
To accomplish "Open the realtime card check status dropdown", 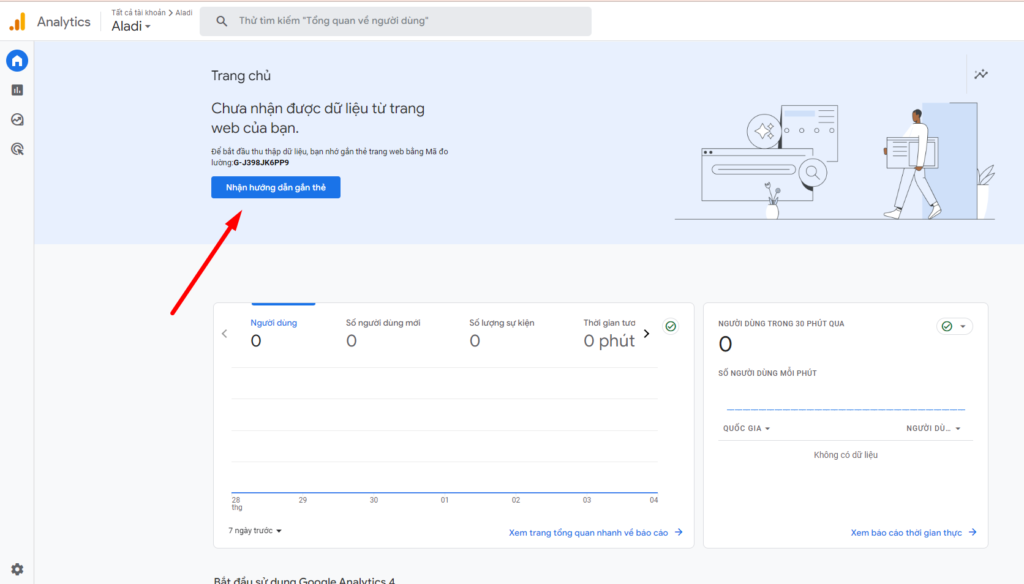I will coord(954,327).
